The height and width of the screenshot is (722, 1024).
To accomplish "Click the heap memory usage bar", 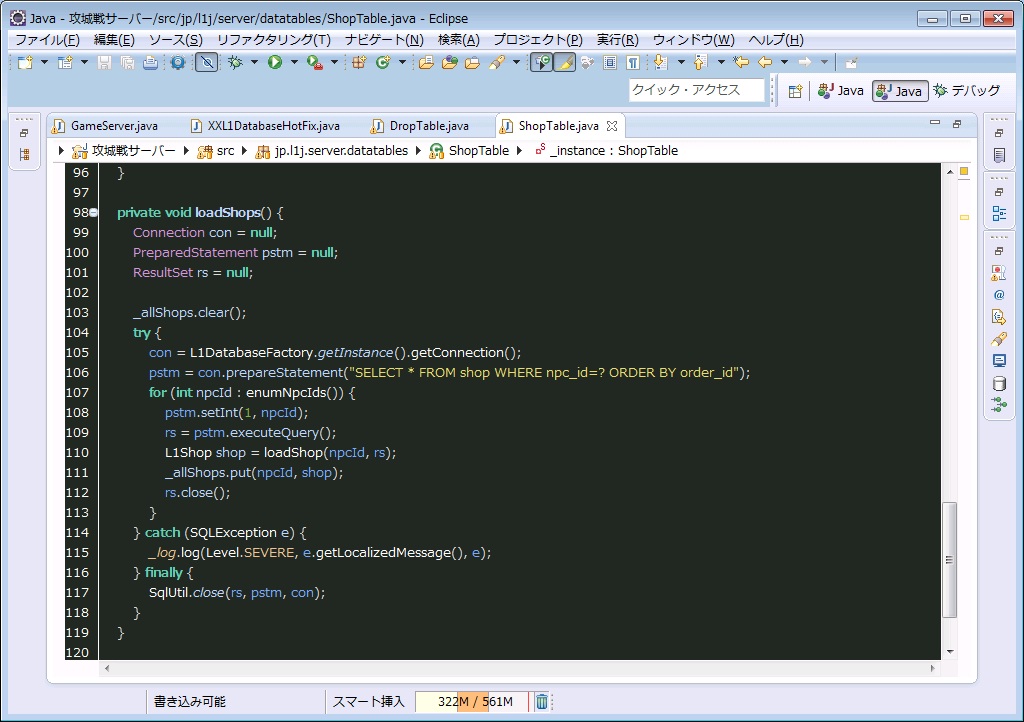I will pos(472,702).
